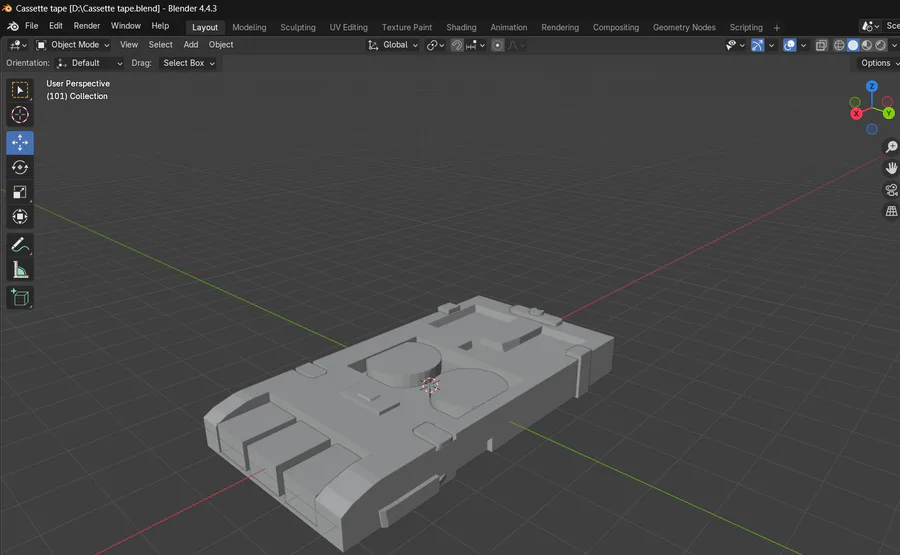Image resolution: width=900 pixels, height=555 pixels.
Task: Switch to rendered viewport shading
Action: coord(880,45)
